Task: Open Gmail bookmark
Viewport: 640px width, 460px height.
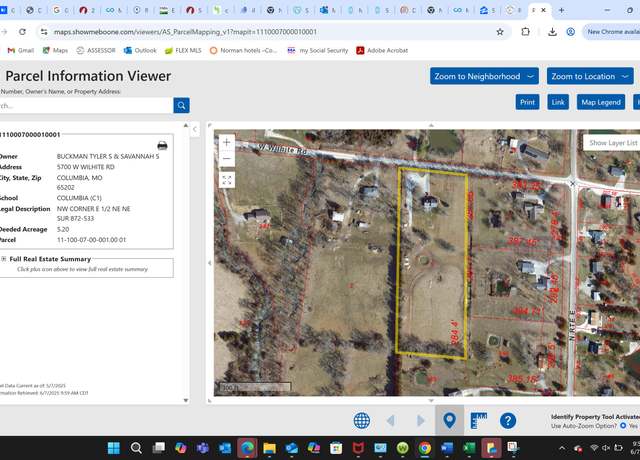Action: pos(21,51)
